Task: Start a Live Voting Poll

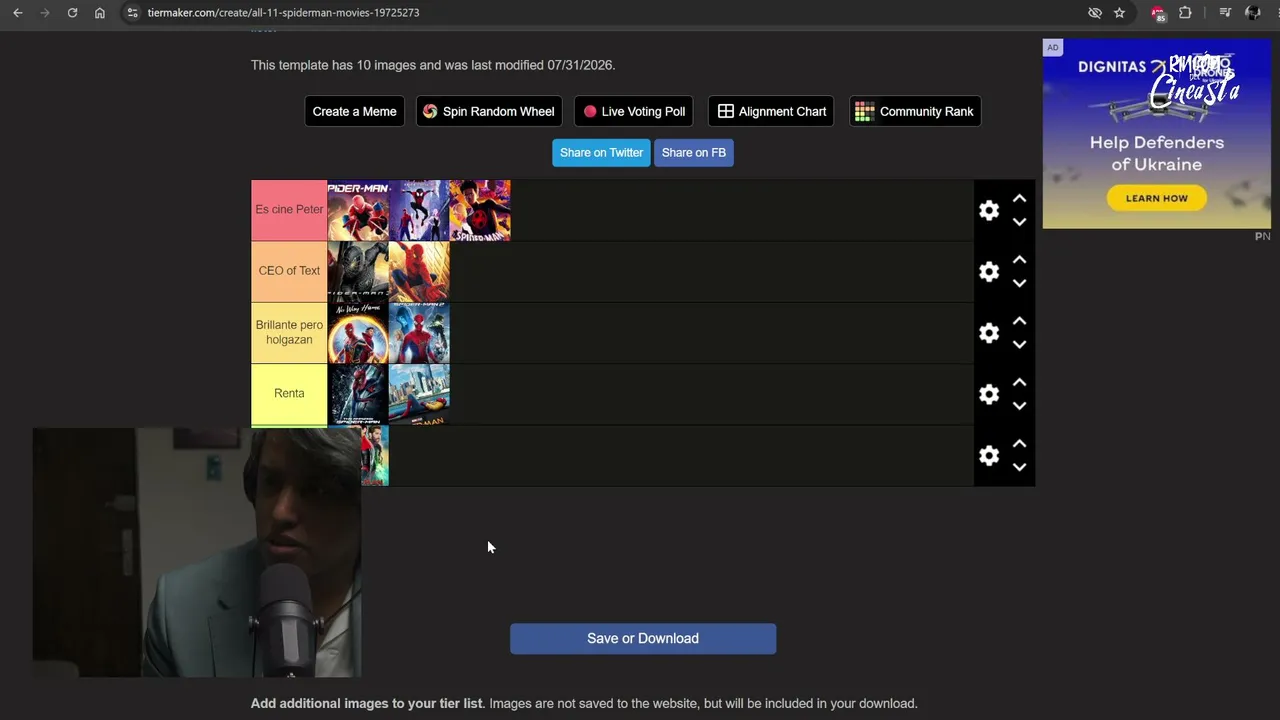Action: pos(634,111)
